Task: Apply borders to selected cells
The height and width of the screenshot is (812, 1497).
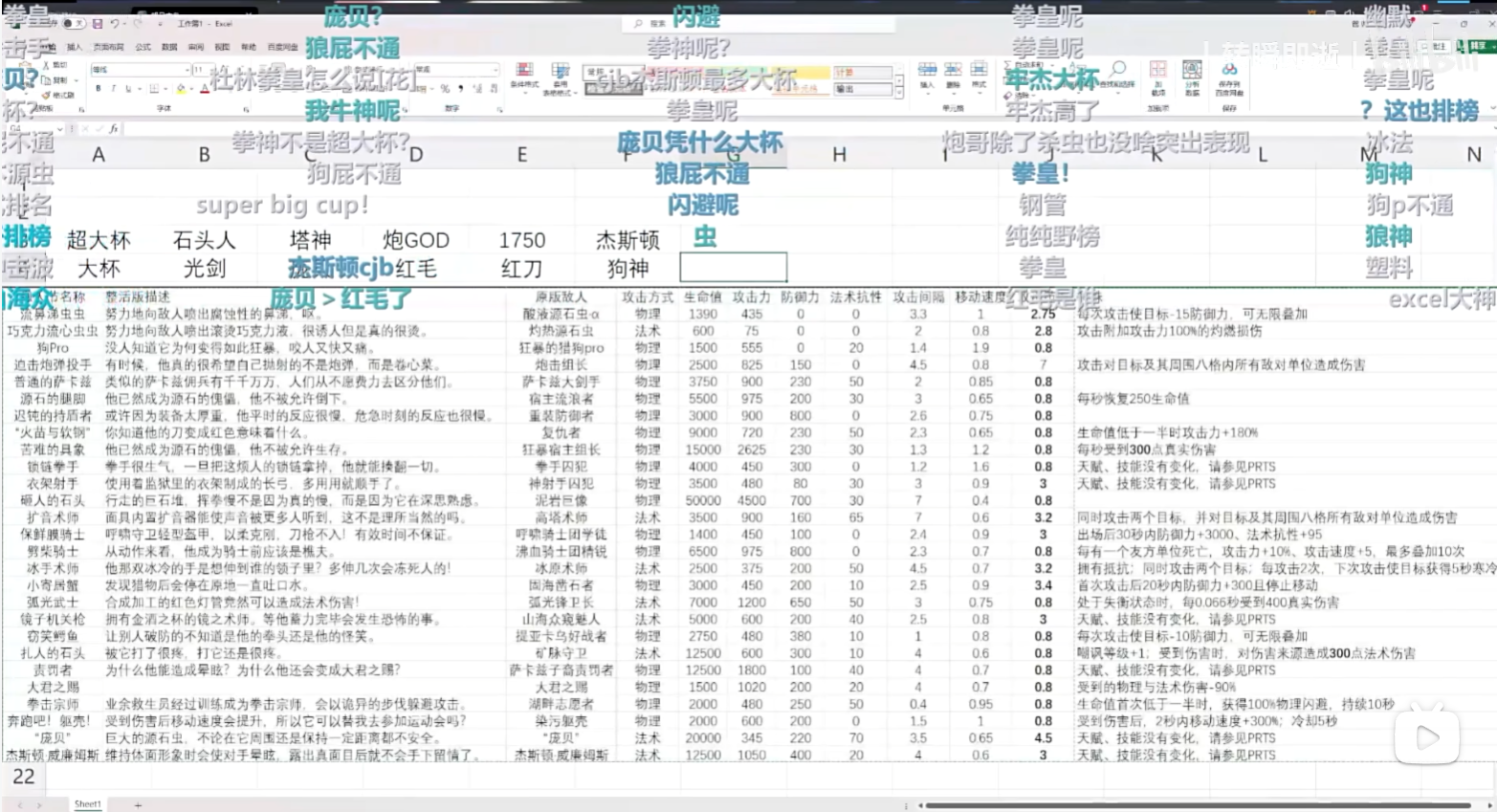Action: click(154, 88)
